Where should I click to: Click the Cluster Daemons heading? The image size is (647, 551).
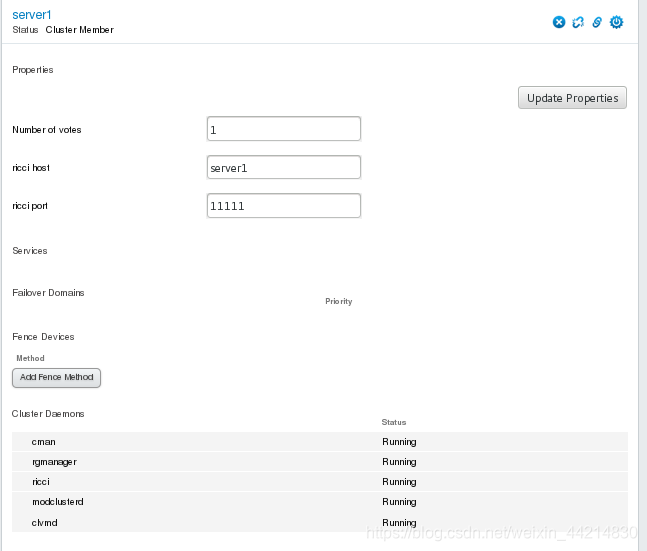click(x=48, y=414)
